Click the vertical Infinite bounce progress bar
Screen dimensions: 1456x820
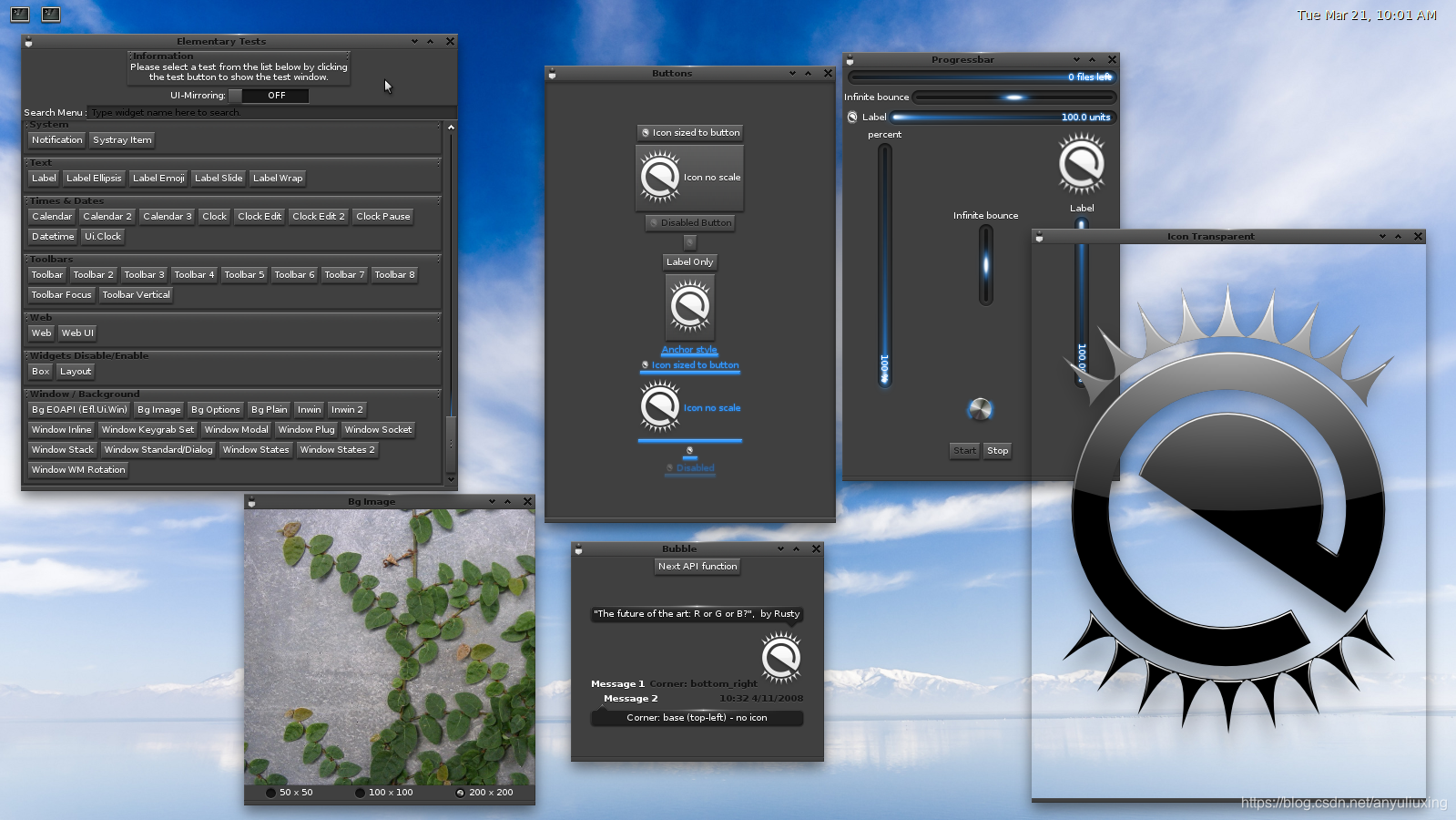point(985,264)
